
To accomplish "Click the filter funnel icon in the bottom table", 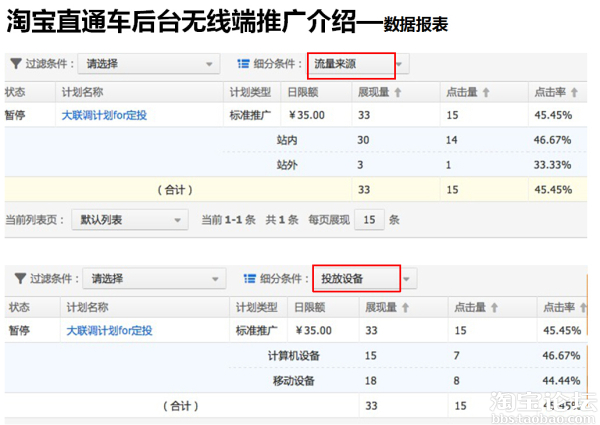I will point(20,278).
